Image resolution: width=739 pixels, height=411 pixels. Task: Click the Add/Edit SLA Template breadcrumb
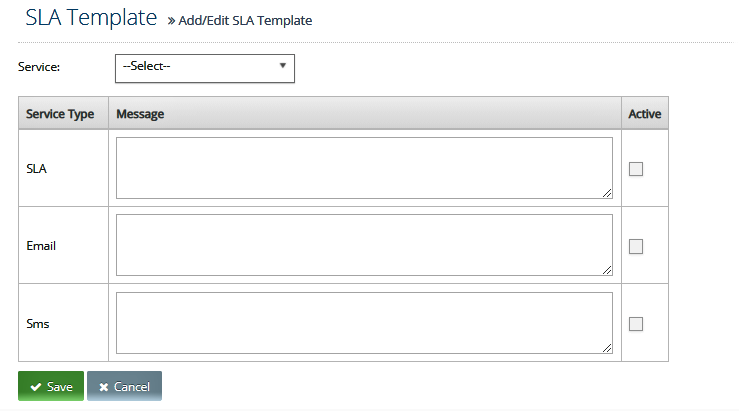[245, 21]
